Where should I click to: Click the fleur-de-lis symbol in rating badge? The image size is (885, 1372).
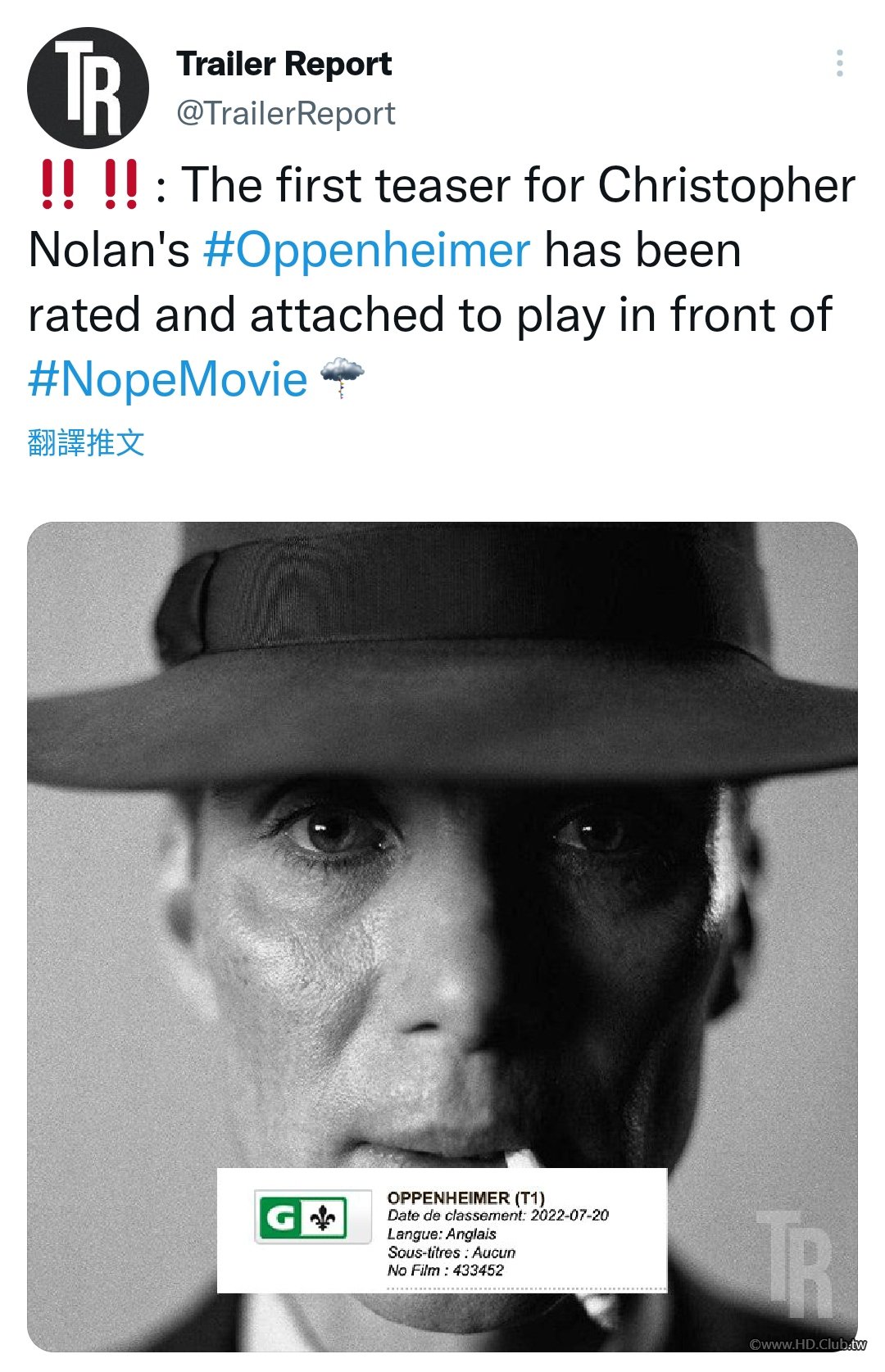point(326,1219)
